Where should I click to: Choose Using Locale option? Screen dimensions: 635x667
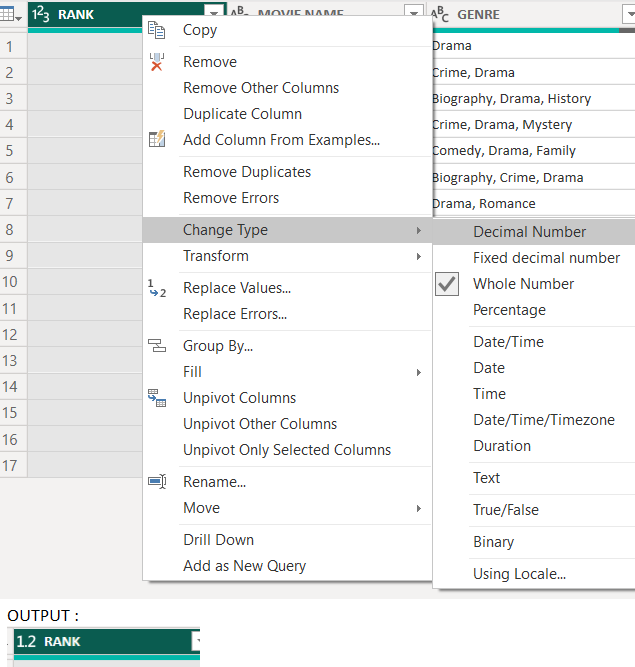click(519, 574)
